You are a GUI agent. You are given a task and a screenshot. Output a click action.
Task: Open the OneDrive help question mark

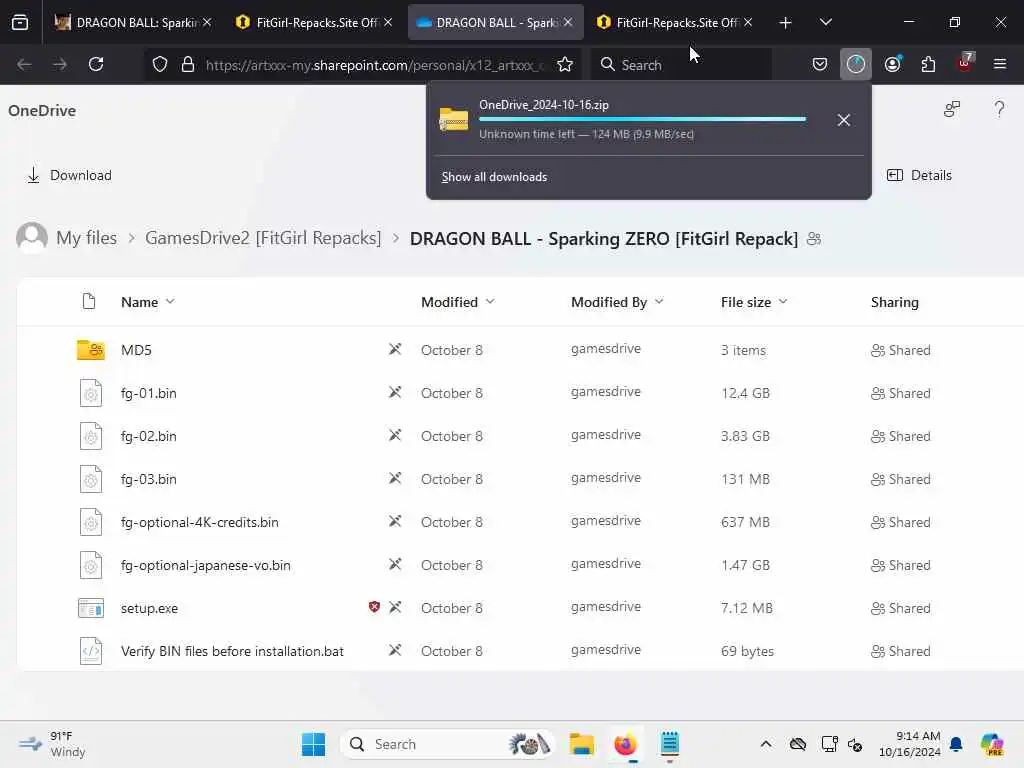coord(999,110)
